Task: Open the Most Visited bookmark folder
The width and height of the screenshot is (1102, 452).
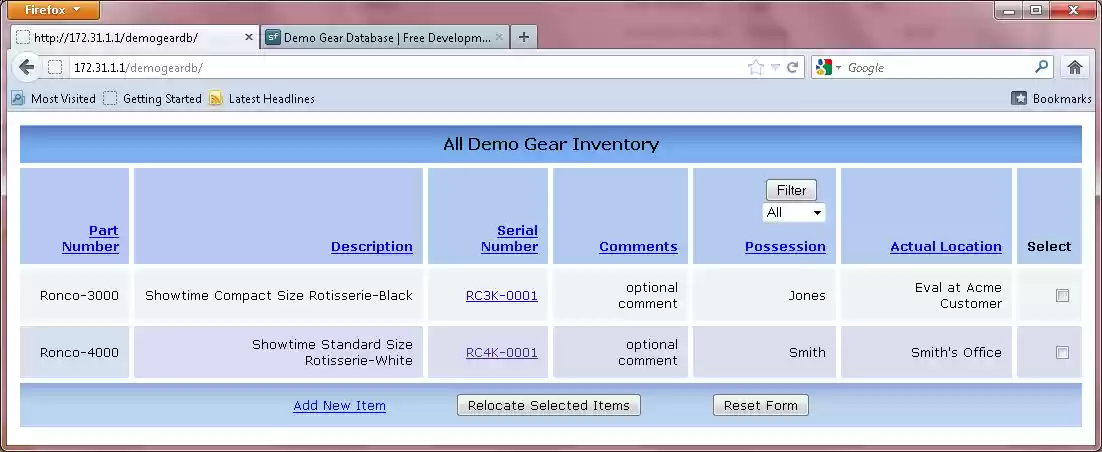Action: [x=53, y=98]
